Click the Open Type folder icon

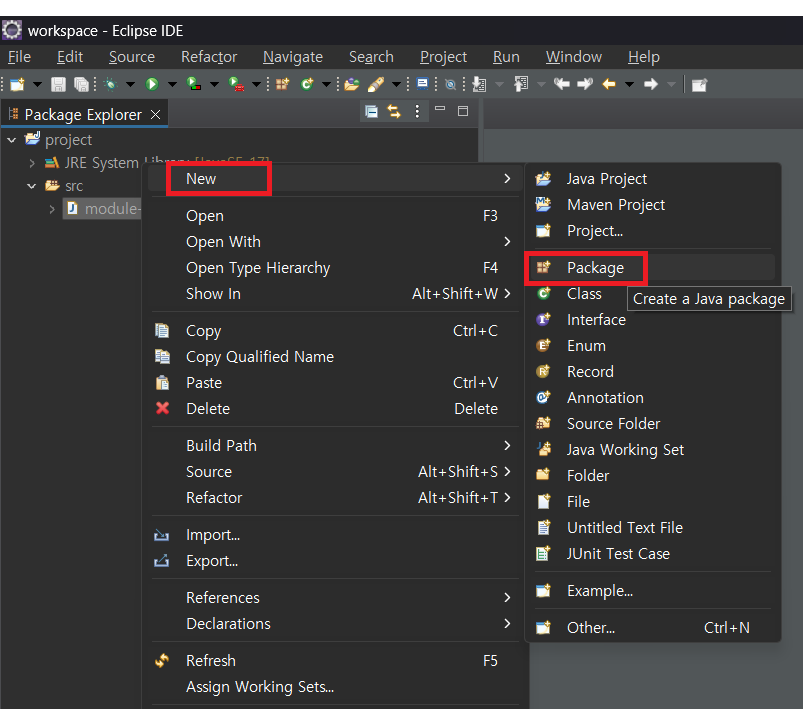351,84
